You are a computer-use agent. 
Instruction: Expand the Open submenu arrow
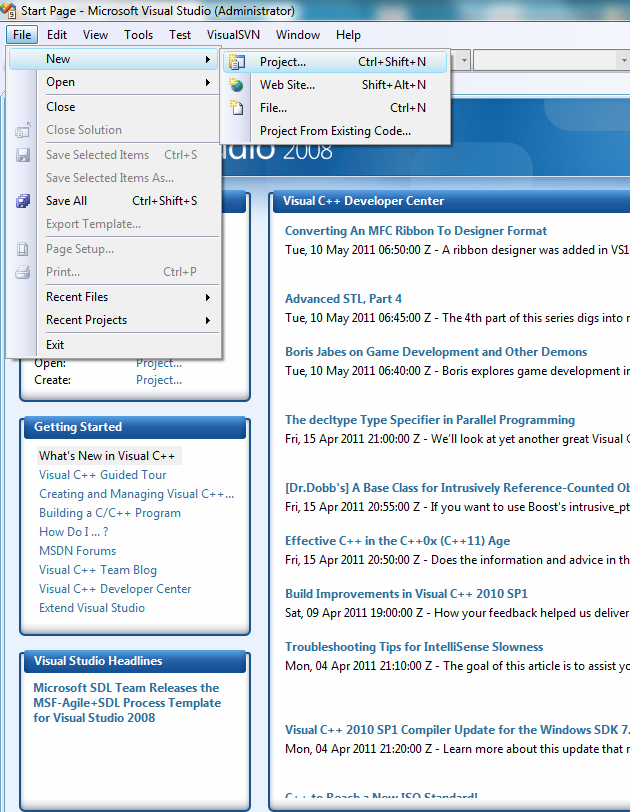click(208, 82)
